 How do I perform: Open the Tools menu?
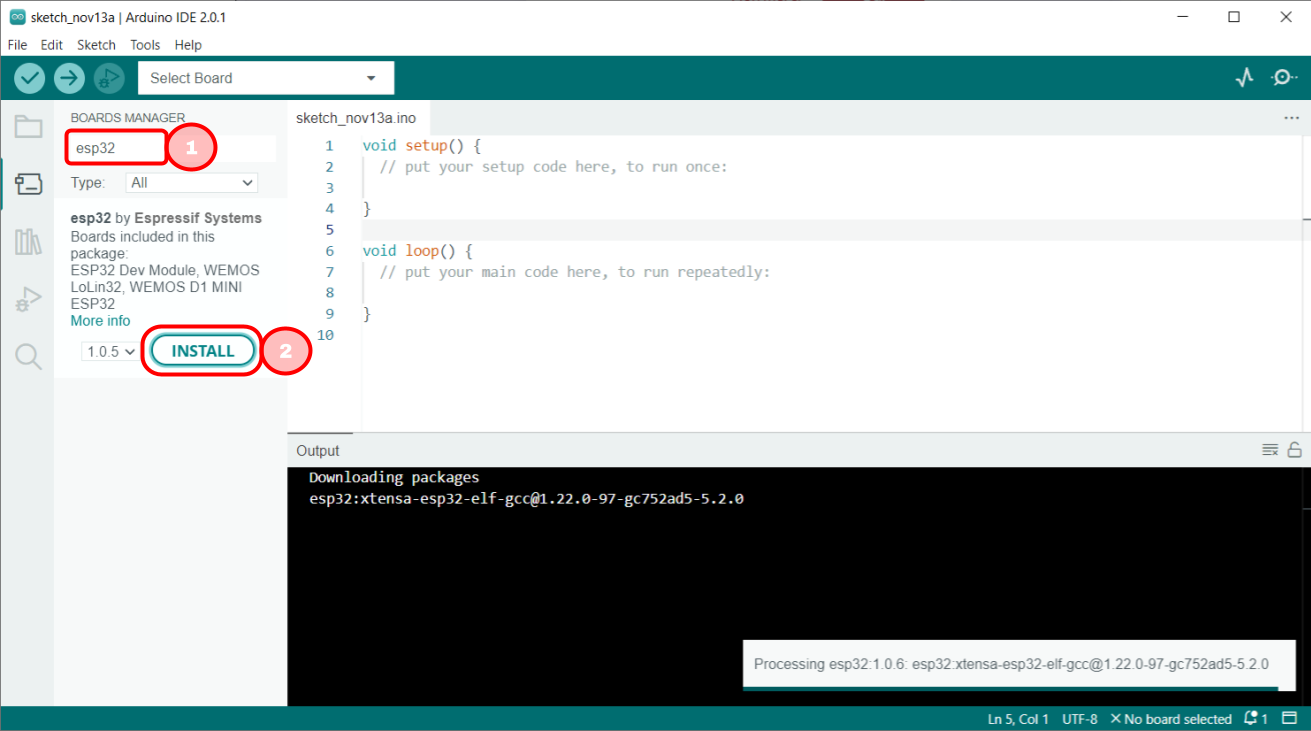(145, 44)
